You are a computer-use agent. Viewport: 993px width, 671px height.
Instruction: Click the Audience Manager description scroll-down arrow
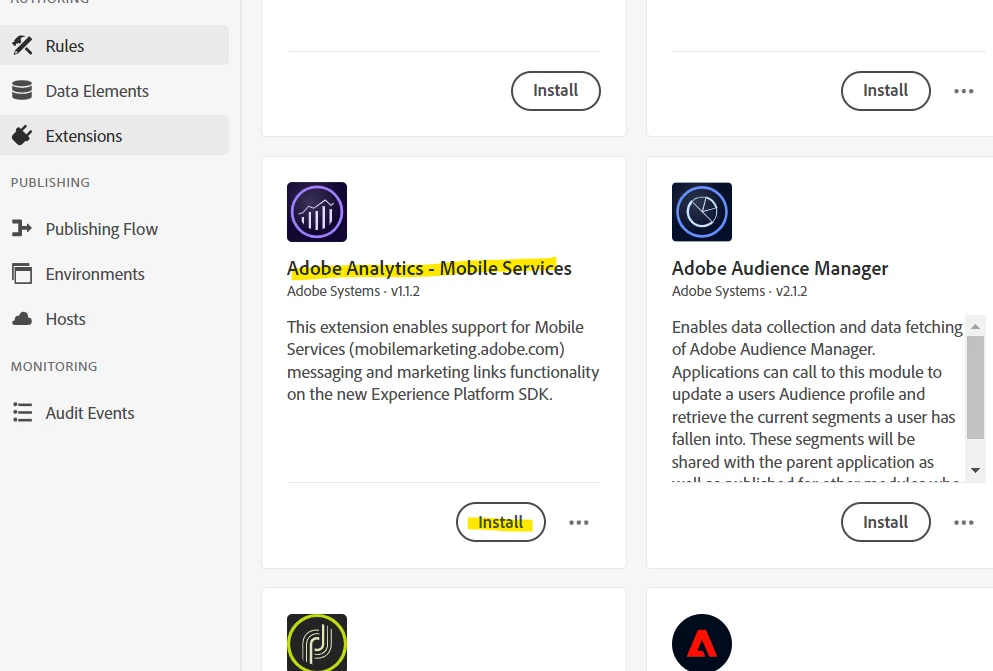[975, 470]
